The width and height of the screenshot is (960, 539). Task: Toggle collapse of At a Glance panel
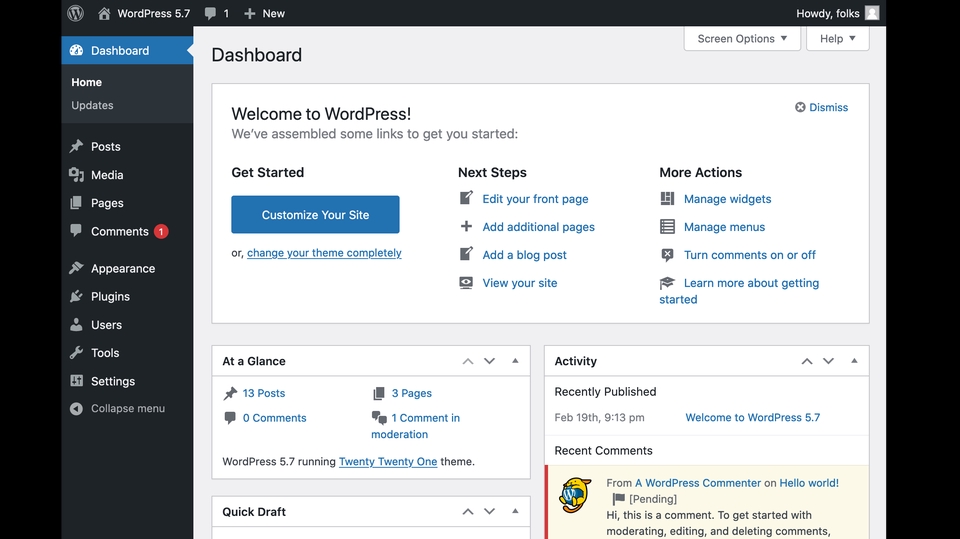click(x=515, y=361)
